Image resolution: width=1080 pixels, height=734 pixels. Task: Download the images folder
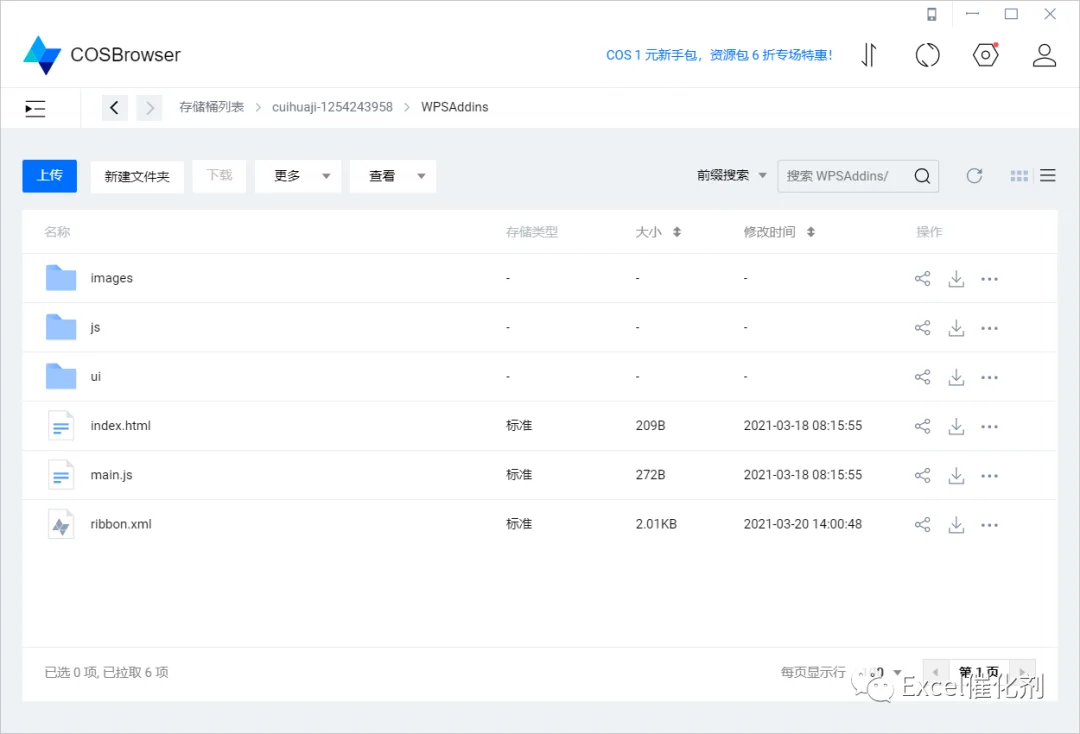click(956, 279)
